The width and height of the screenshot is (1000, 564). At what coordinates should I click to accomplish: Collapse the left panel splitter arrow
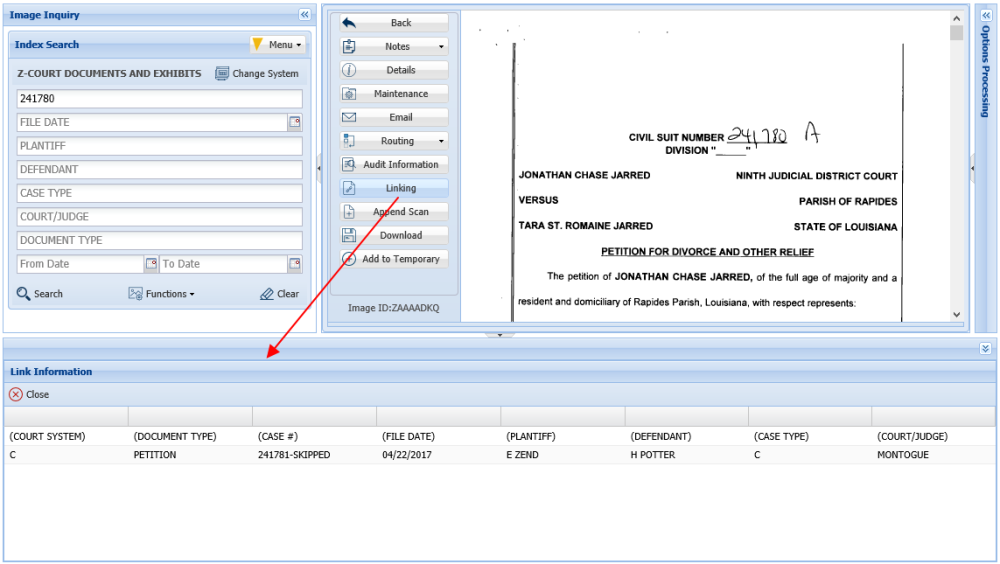pyautogui.click(x=319, y=168)
